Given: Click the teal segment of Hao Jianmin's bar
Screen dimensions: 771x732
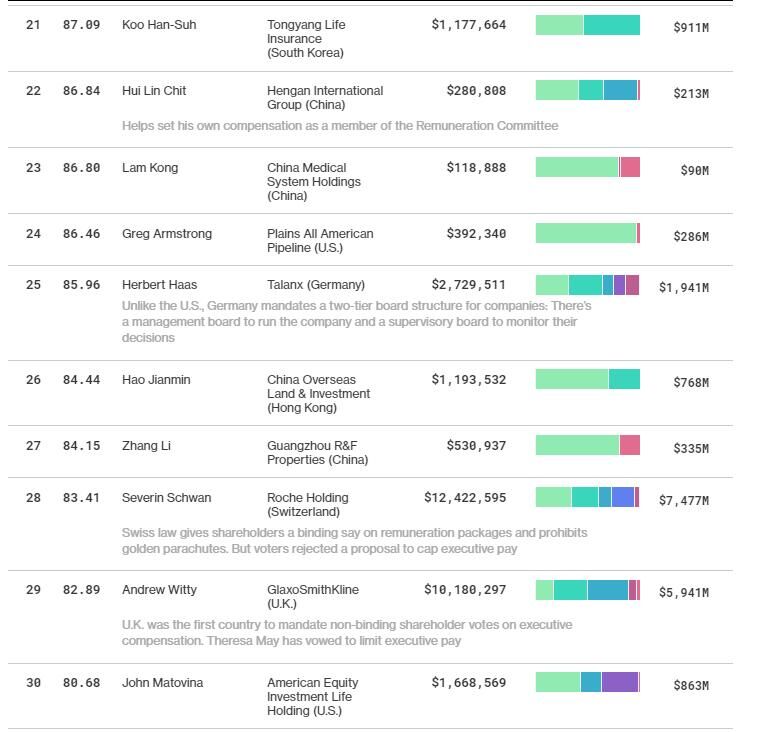Looking at the screenshot, I should pyautogui.click(x=624, y=379).
